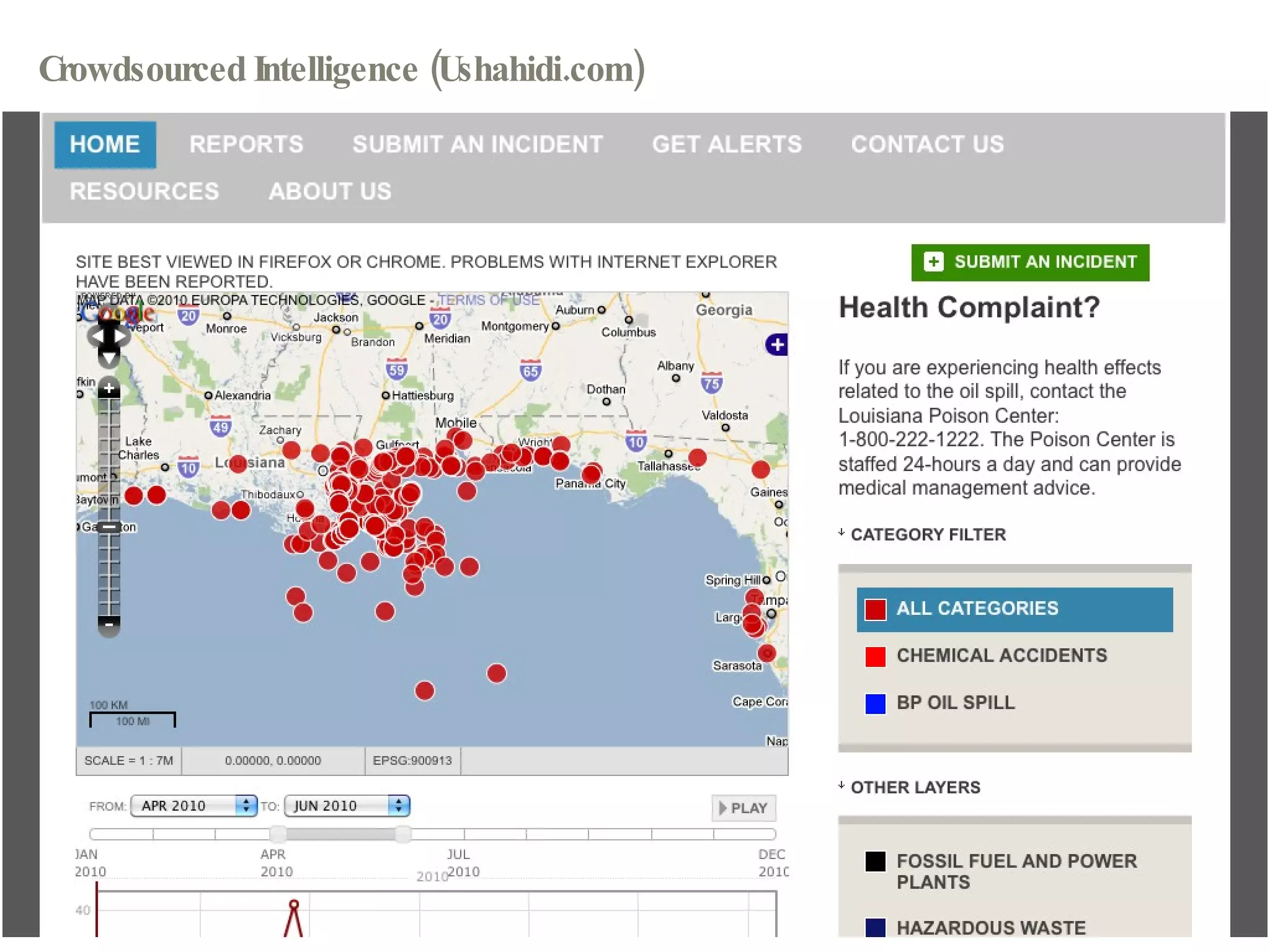Open the blue layer switcher plus icon

pos(777,344)
